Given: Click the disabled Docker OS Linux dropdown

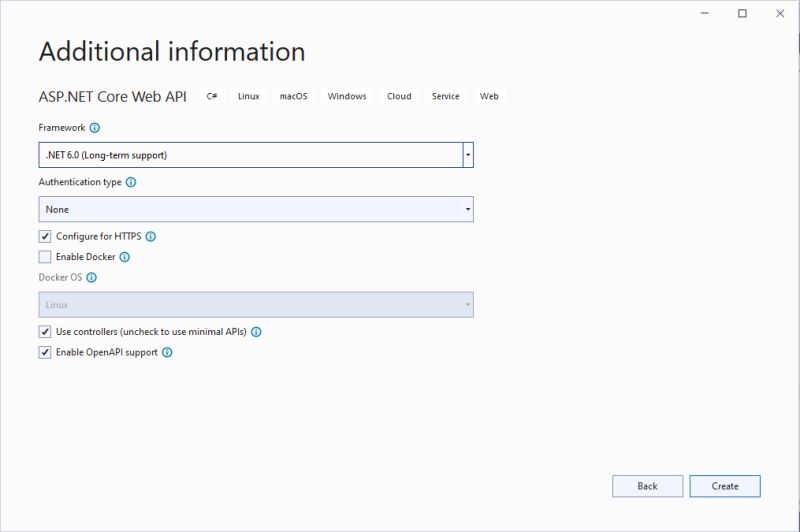Looking at the screenshot, I should [x=256, y=305].
